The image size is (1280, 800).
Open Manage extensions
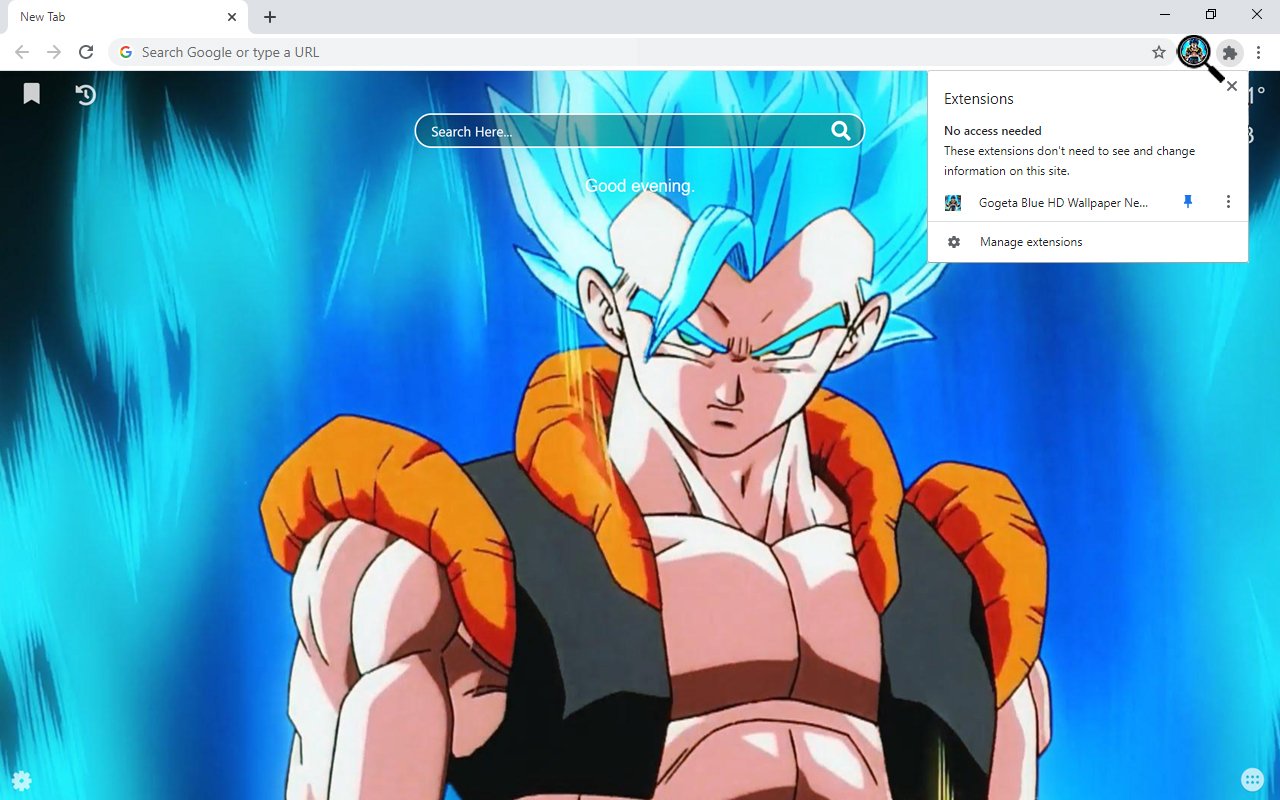(1088, 242)
